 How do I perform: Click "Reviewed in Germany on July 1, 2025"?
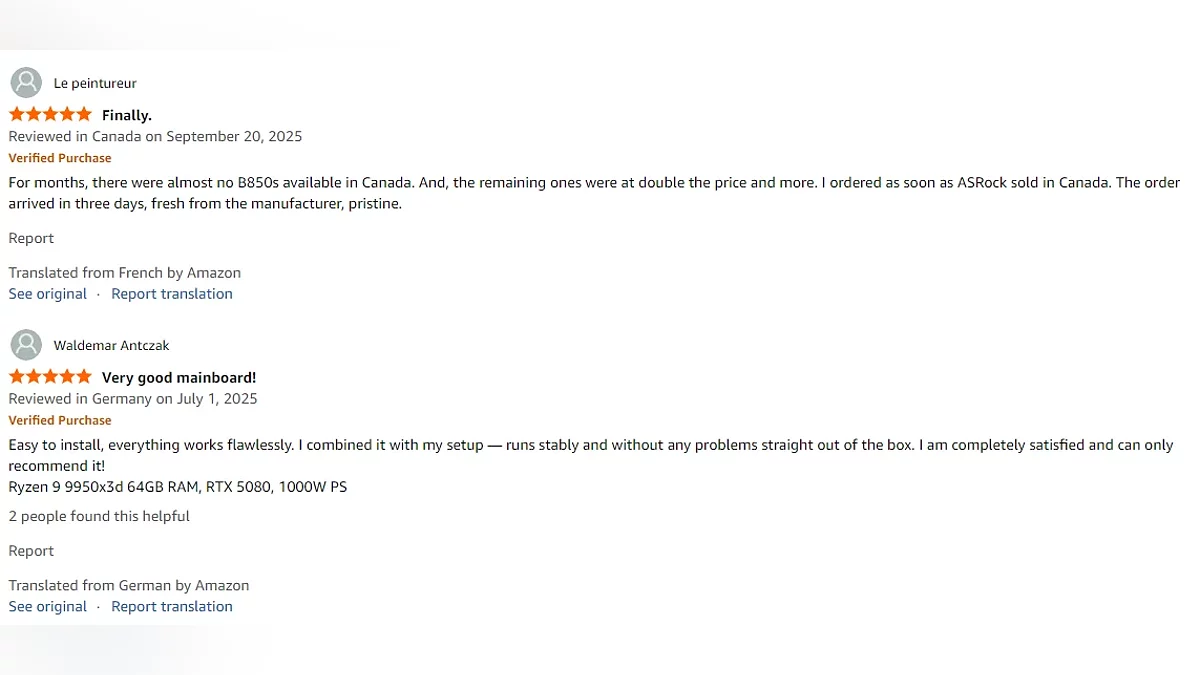[133, 399]
